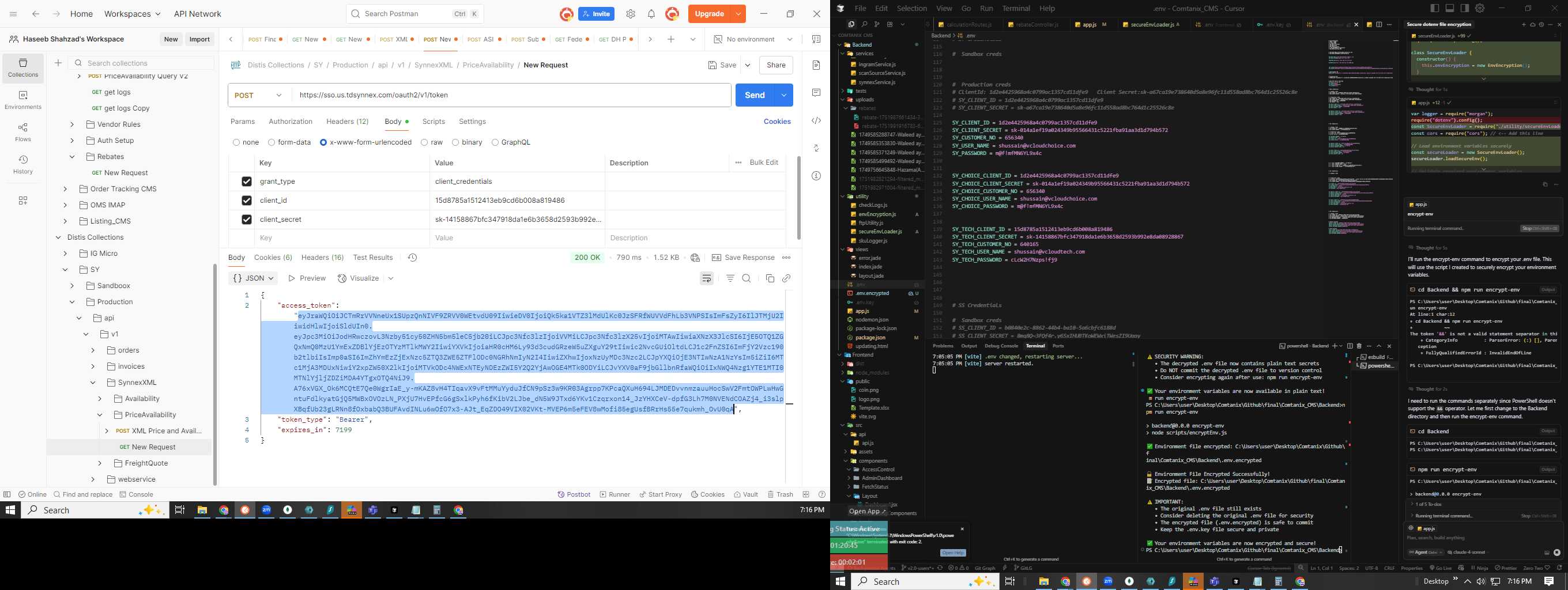Uncheck the grant_type parameter row
Screen dimensions: 1568x590
click(247, 181)
